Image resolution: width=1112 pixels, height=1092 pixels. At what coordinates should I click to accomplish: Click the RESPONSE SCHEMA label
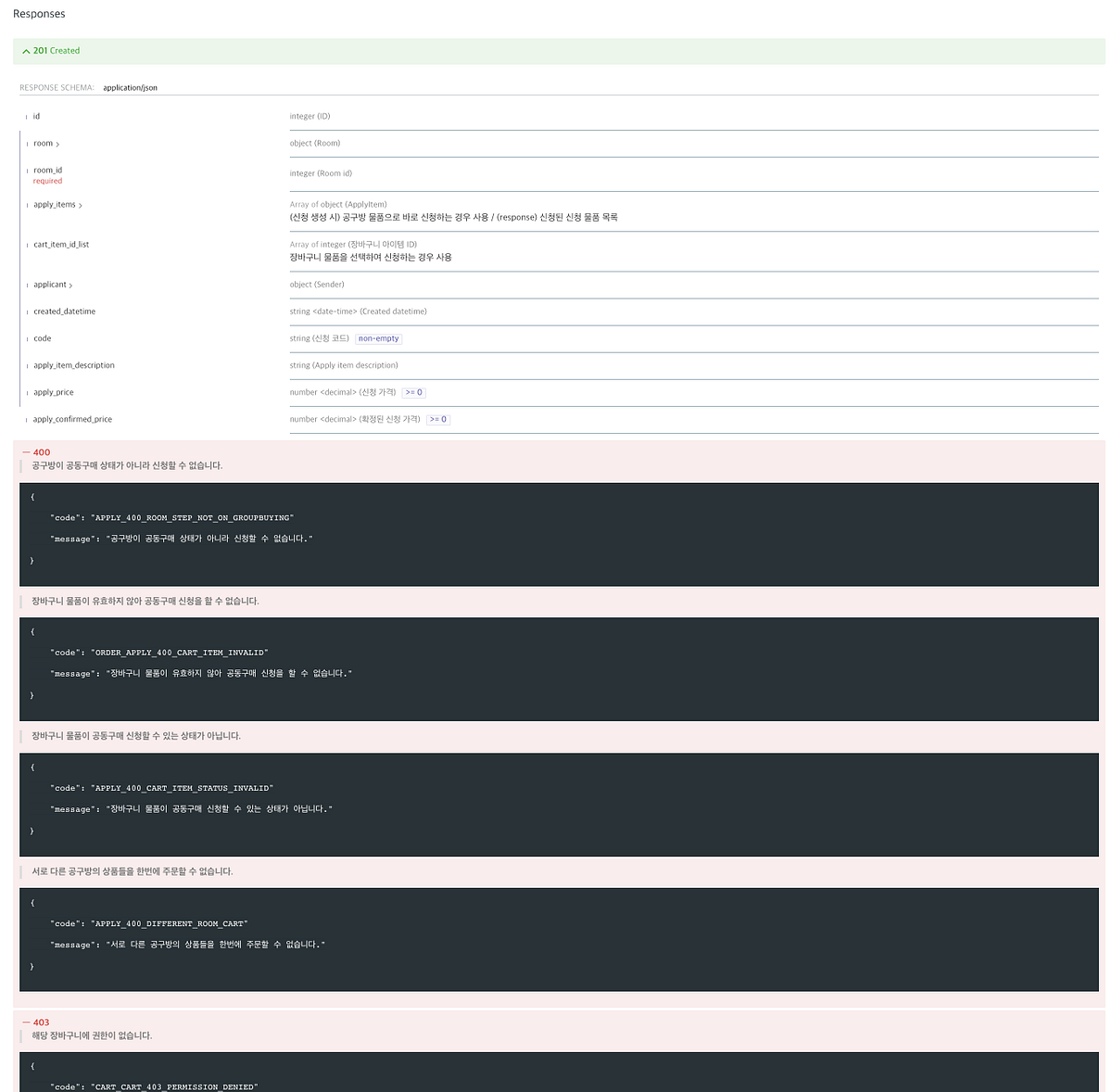pos(57,87)
